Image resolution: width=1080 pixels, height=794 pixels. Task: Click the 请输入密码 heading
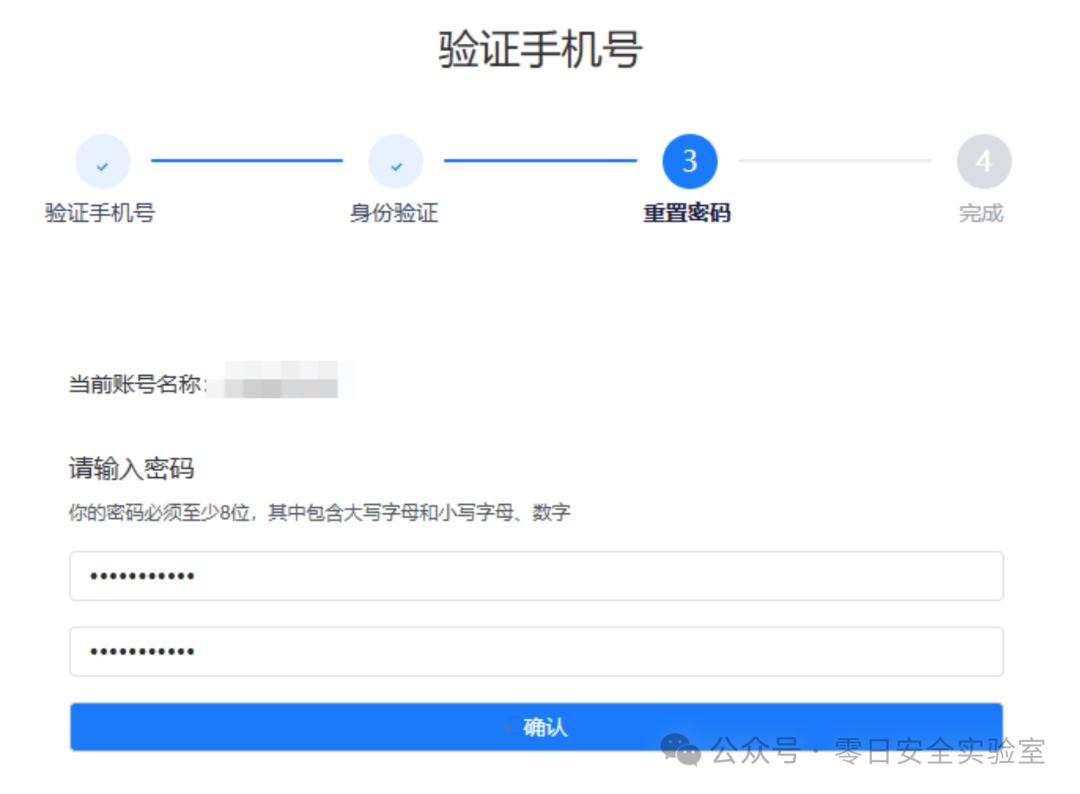[131, 469]
